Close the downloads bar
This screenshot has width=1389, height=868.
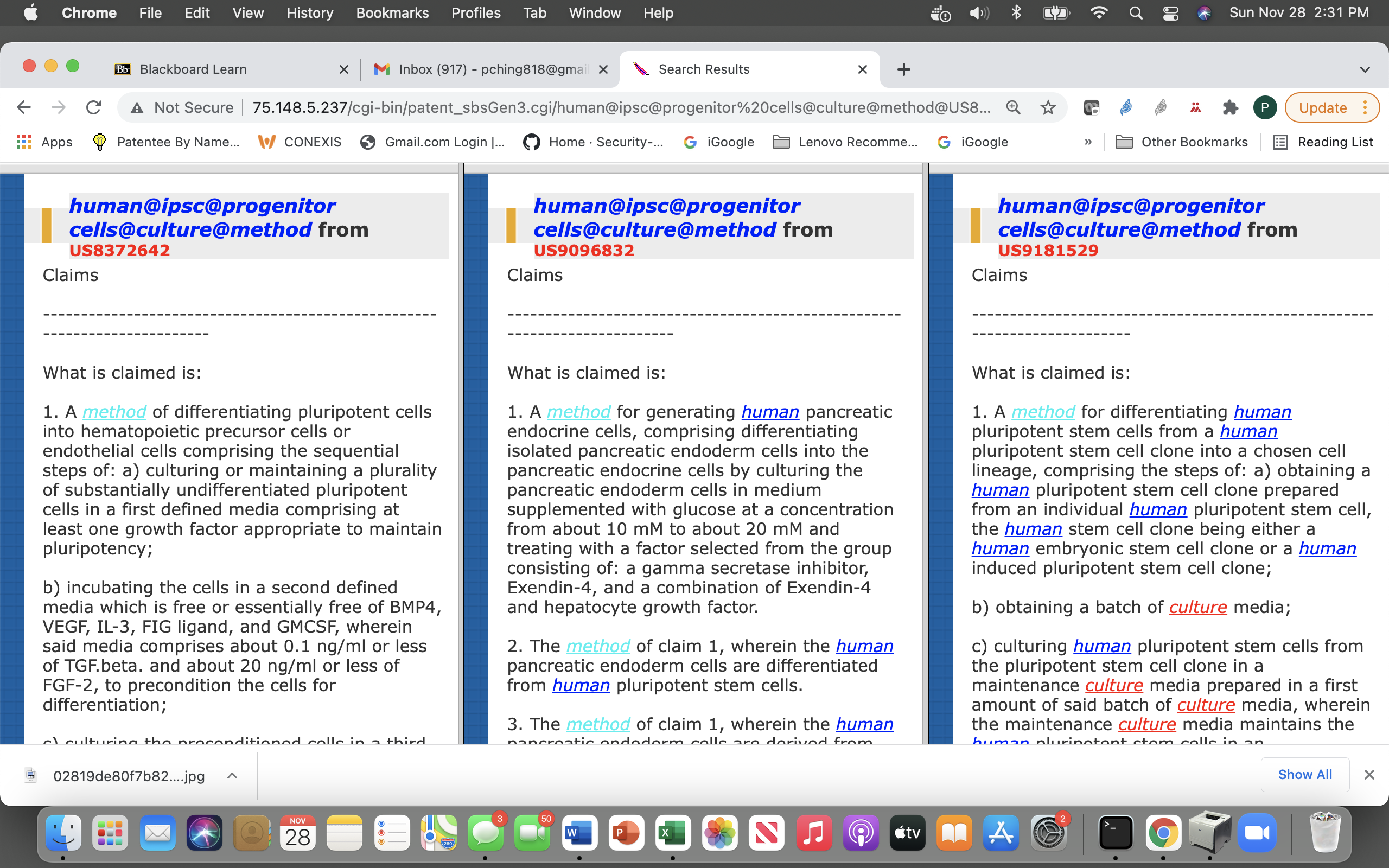(x=1369, y=775)
